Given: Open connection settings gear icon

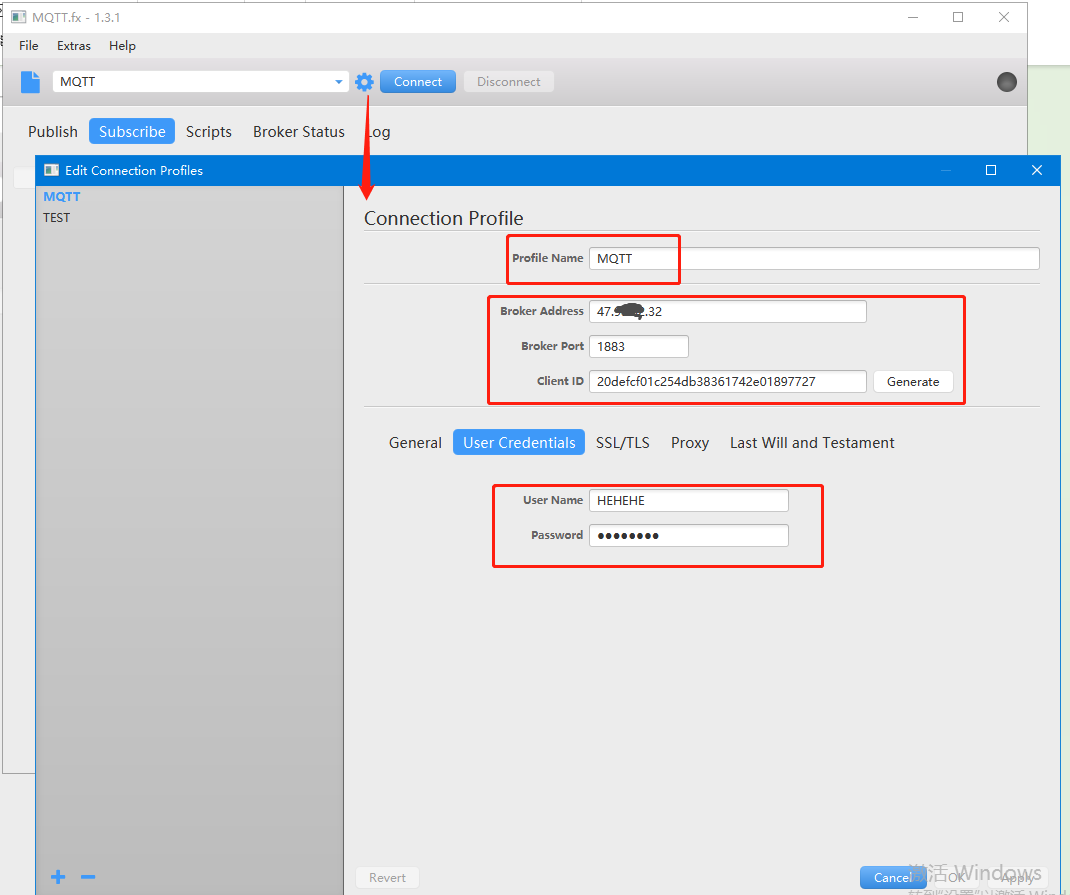Looking at the screenshot, I should 364,82.
